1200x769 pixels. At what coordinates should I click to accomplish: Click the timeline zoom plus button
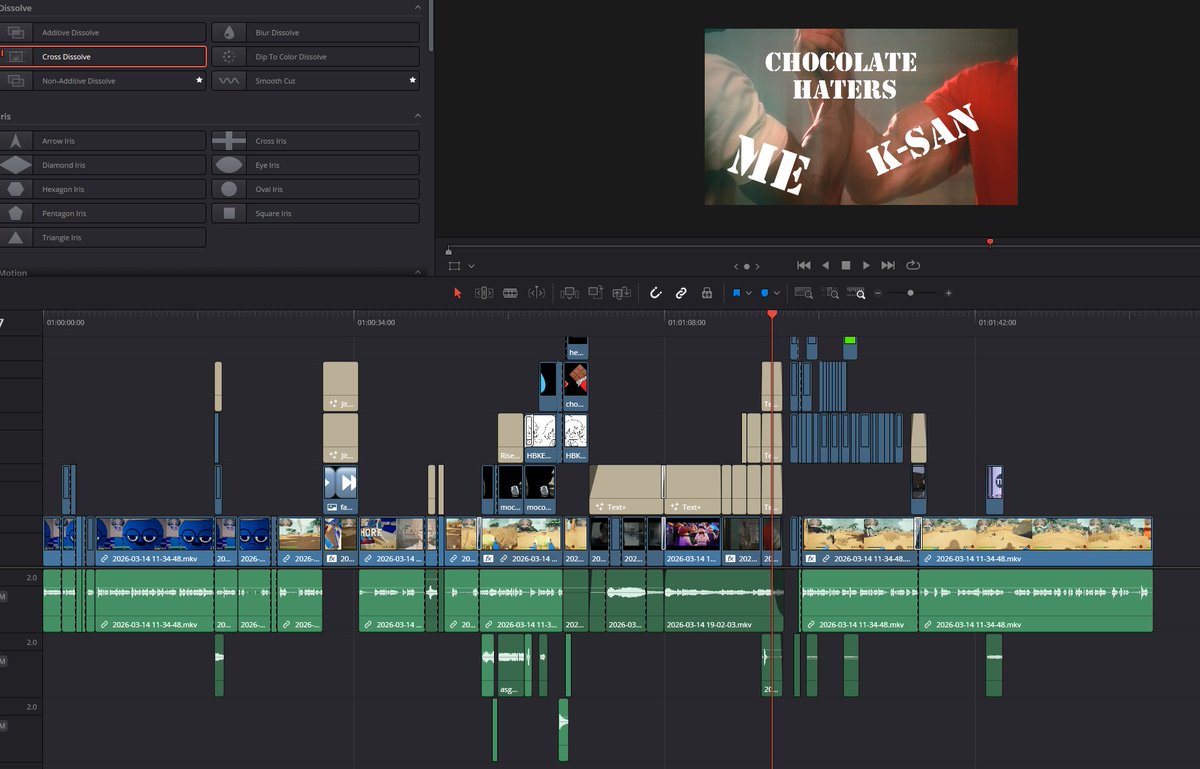(948, 293)
